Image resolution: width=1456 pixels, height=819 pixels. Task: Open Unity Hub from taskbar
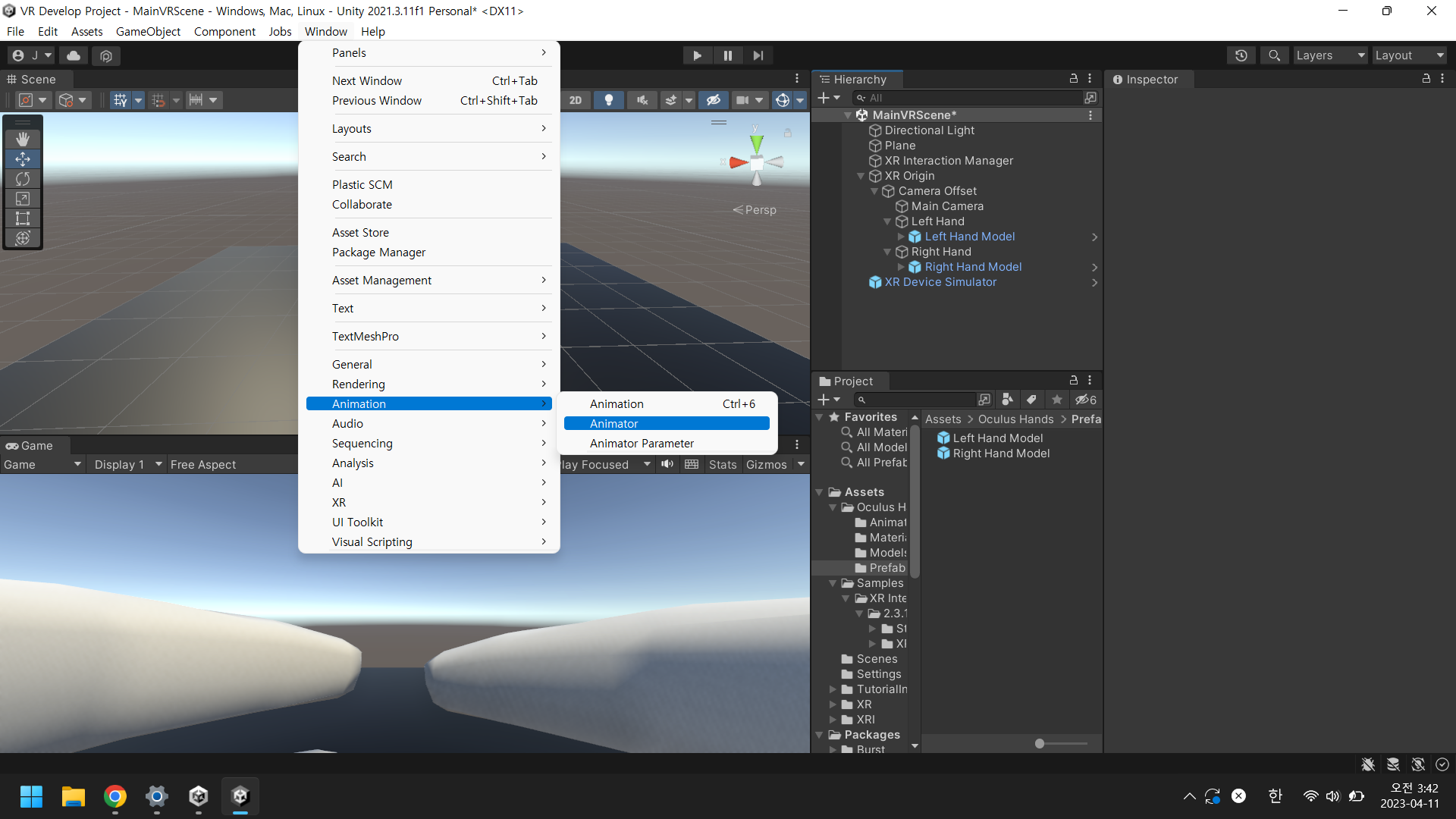(199, 796)
